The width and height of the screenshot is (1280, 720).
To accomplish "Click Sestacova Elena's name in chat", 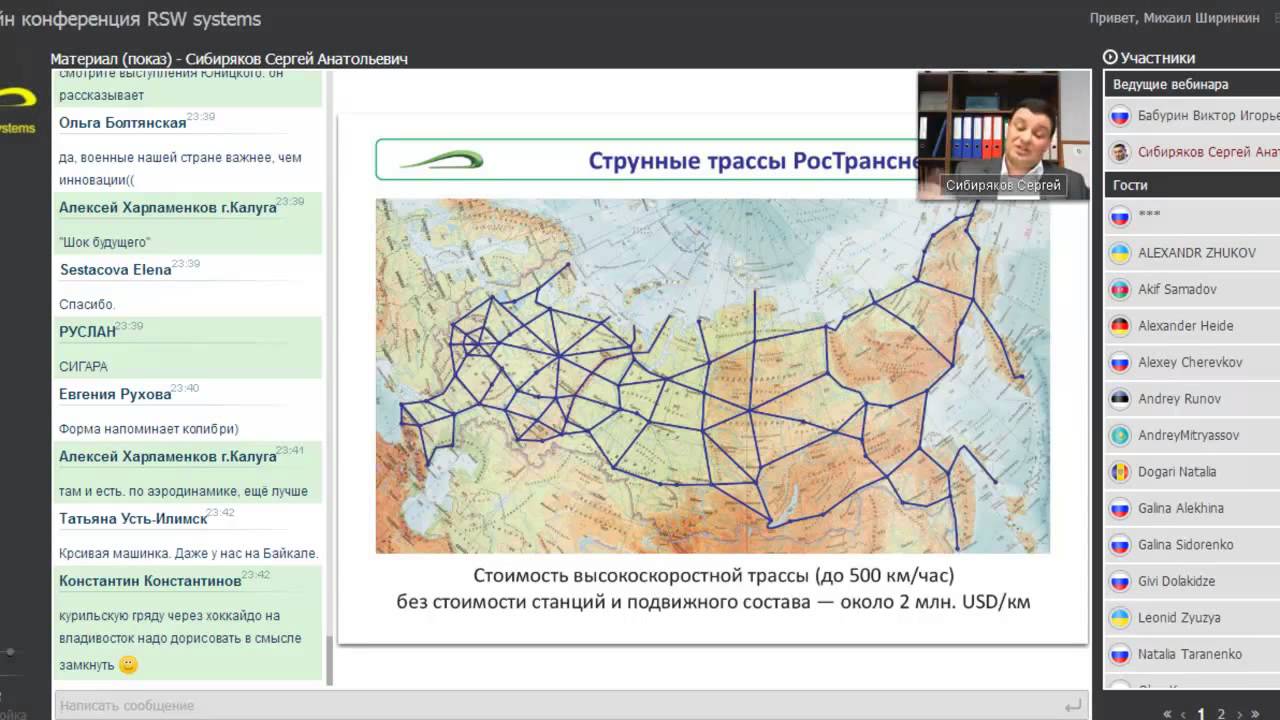I will [116, 270].
